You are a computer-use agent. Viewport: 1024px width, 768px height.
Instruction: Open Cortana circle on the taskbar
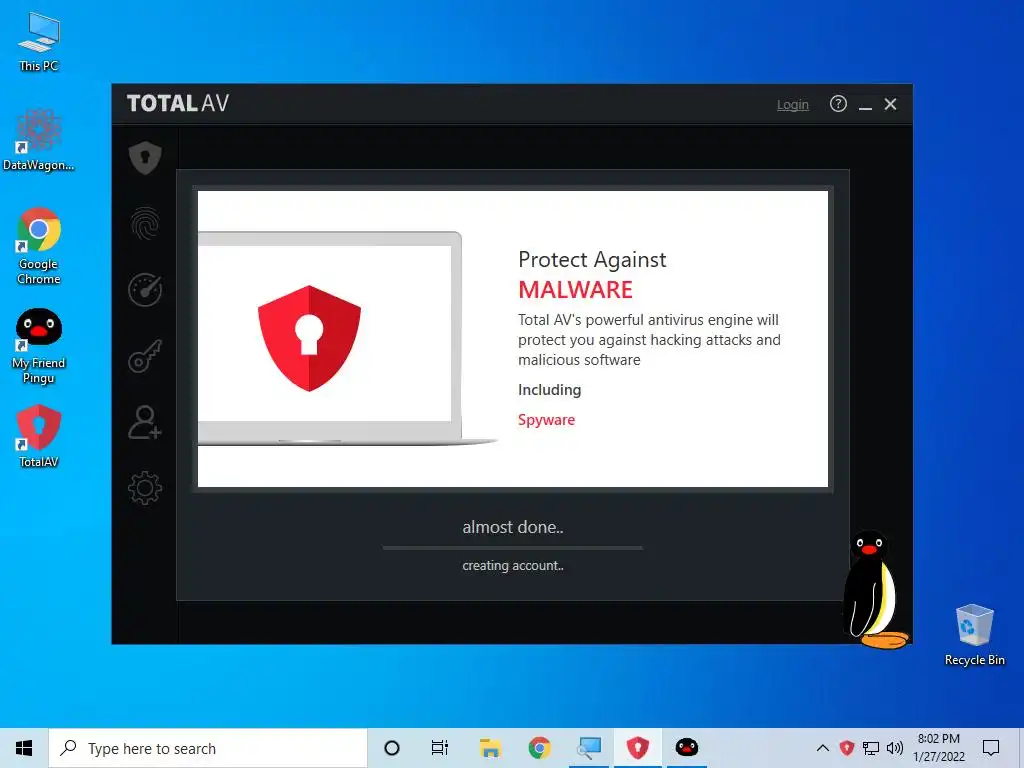click(x=392, y=748)
